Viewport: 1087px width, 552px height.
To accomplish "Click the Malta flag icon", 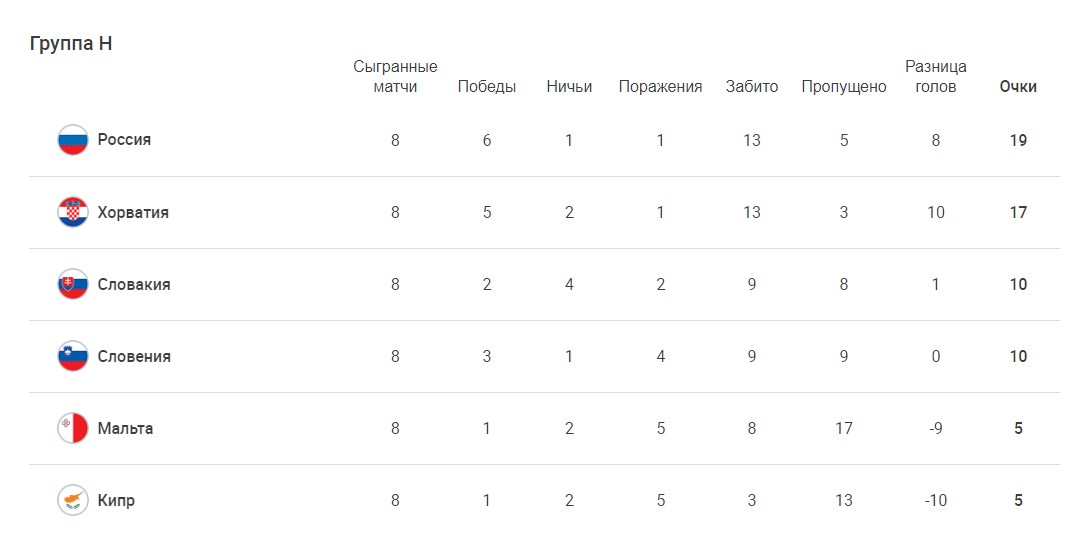I will pyautogui.click(x=73, y=428).
